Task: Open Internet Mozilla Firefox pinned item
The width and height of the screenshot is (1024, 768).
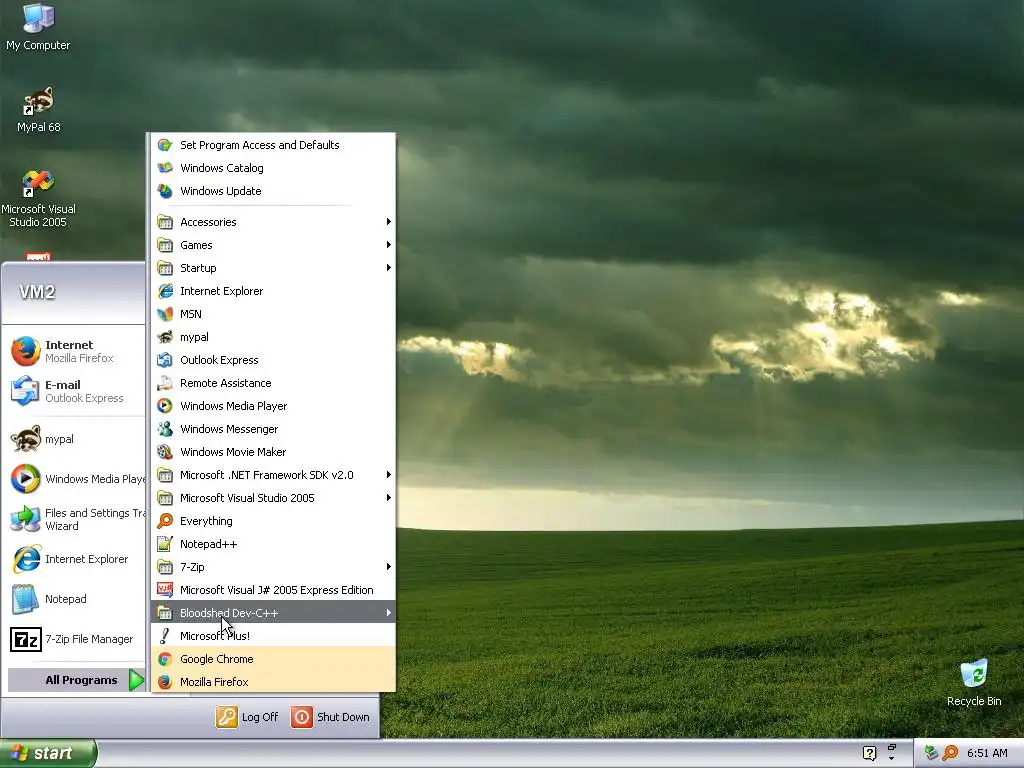Action: click(x=74, y=351)
